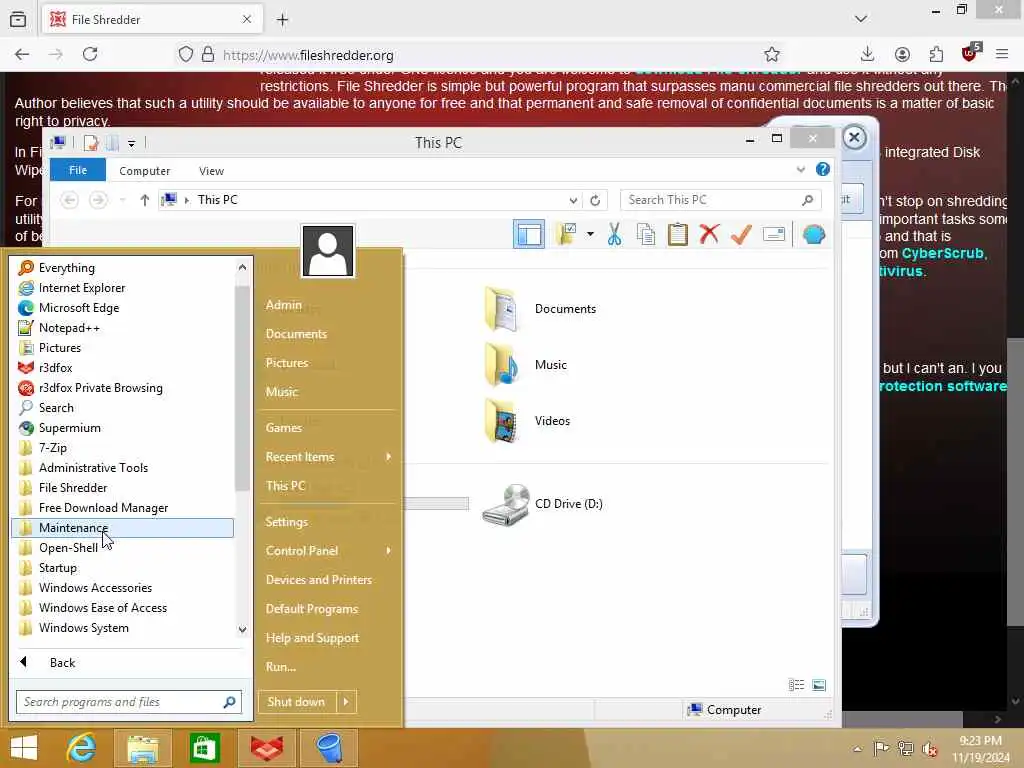This screenshot has height=768, width=1024.
Task: Open shut down options arrow
Action: pyautogui.click(x=346, y=702)
